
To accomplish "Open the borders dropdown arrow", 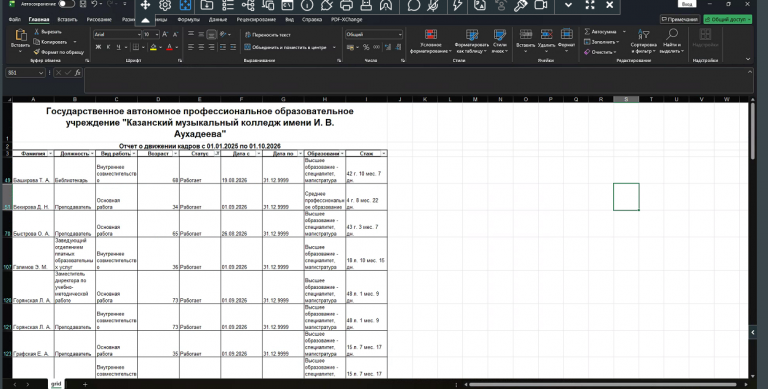I will point(144,47).
